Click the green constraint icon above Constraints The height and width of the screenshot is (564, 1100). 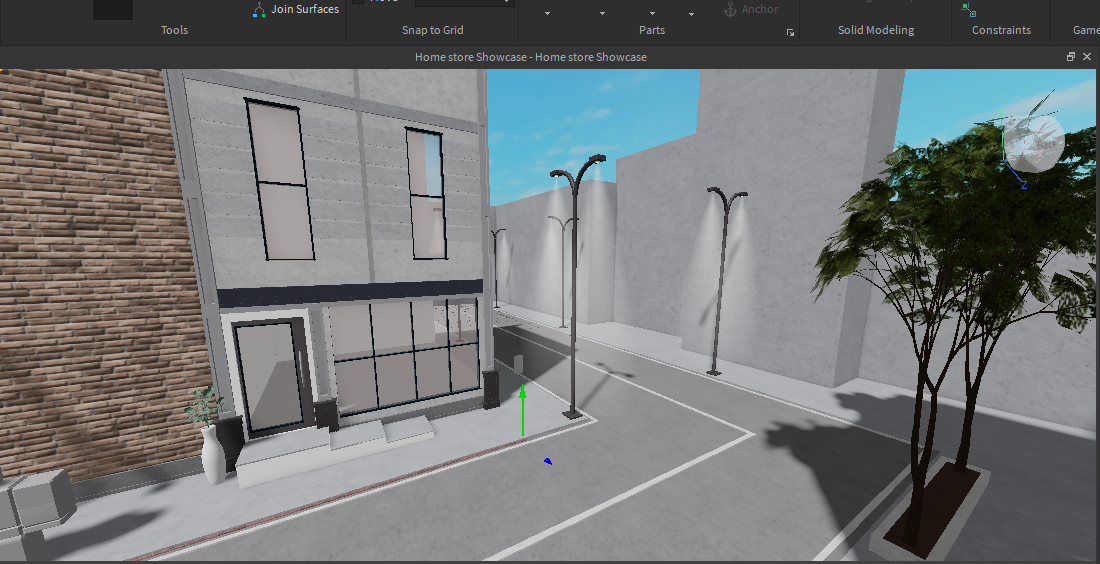point(969,9)
